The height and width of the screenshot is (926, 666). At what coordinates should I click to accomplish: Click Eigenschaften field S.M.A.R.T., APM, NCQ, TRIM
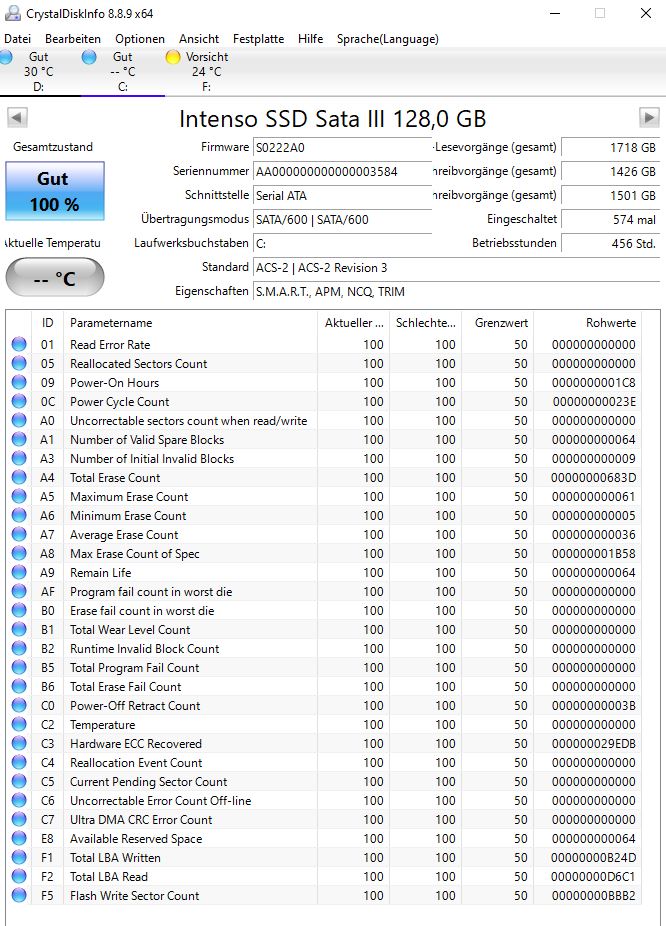pos(456,292)
